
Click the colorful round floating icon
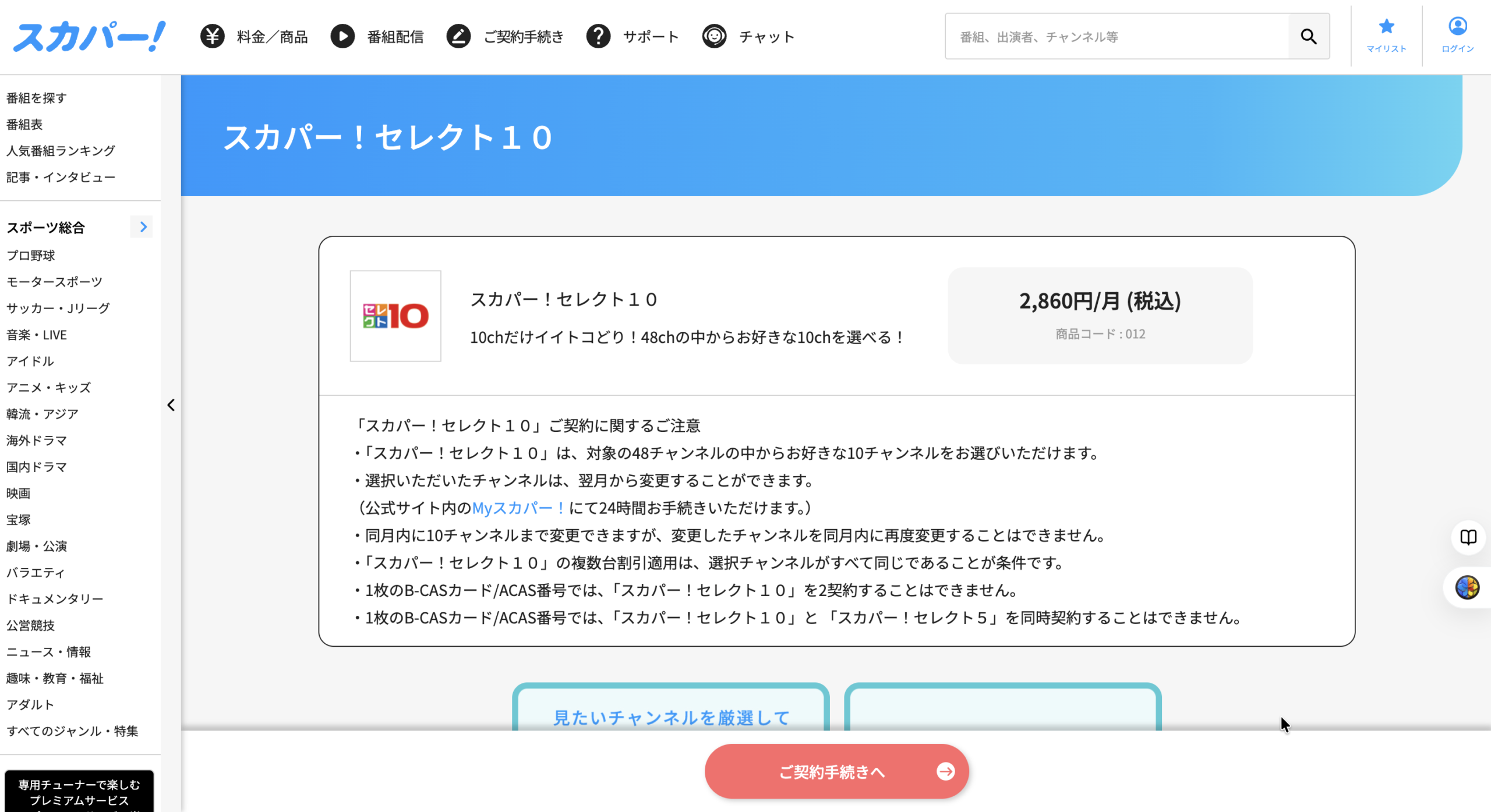[x=1467, y=587]
